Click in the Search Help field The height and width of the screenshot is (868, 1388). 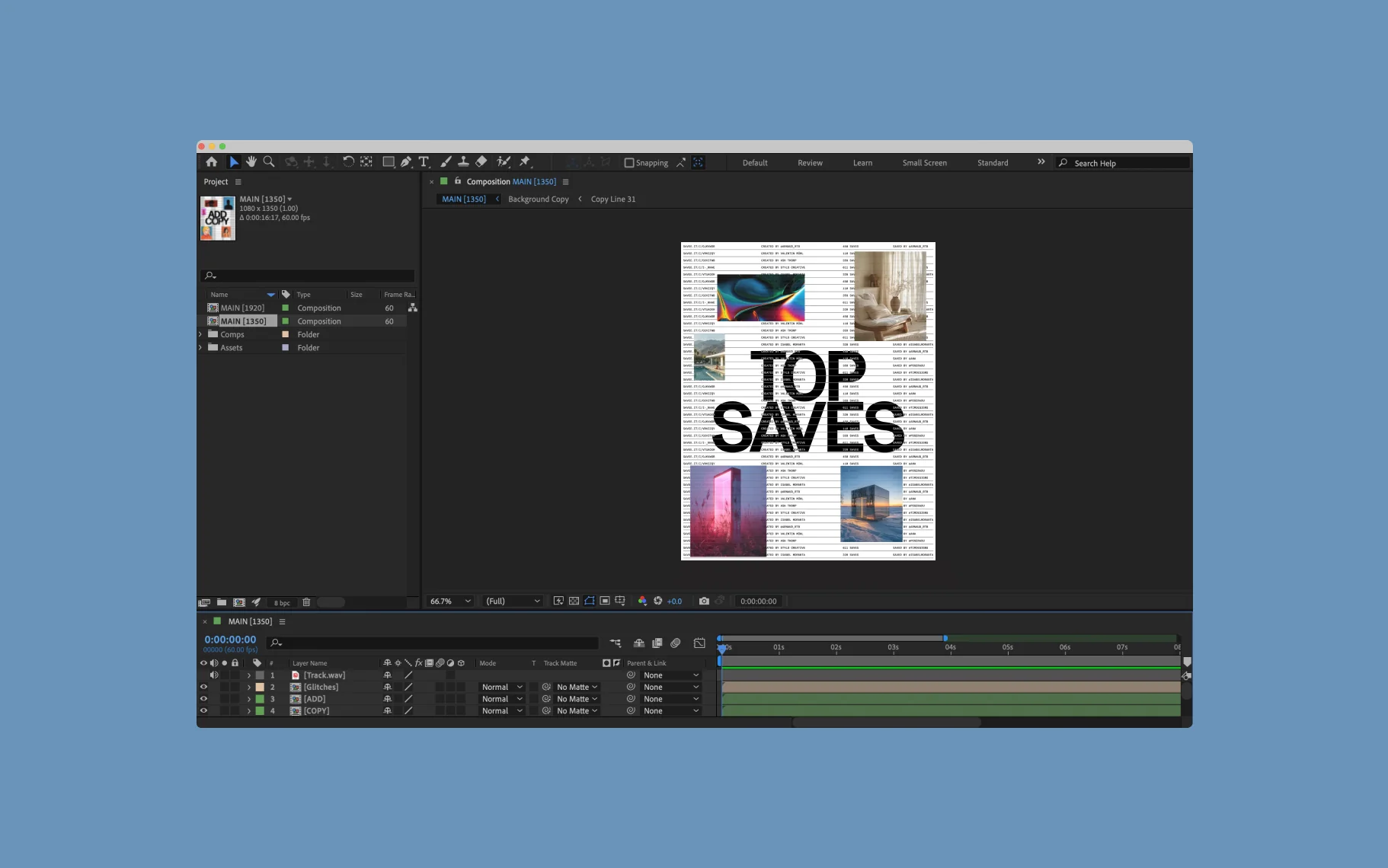1127,164
